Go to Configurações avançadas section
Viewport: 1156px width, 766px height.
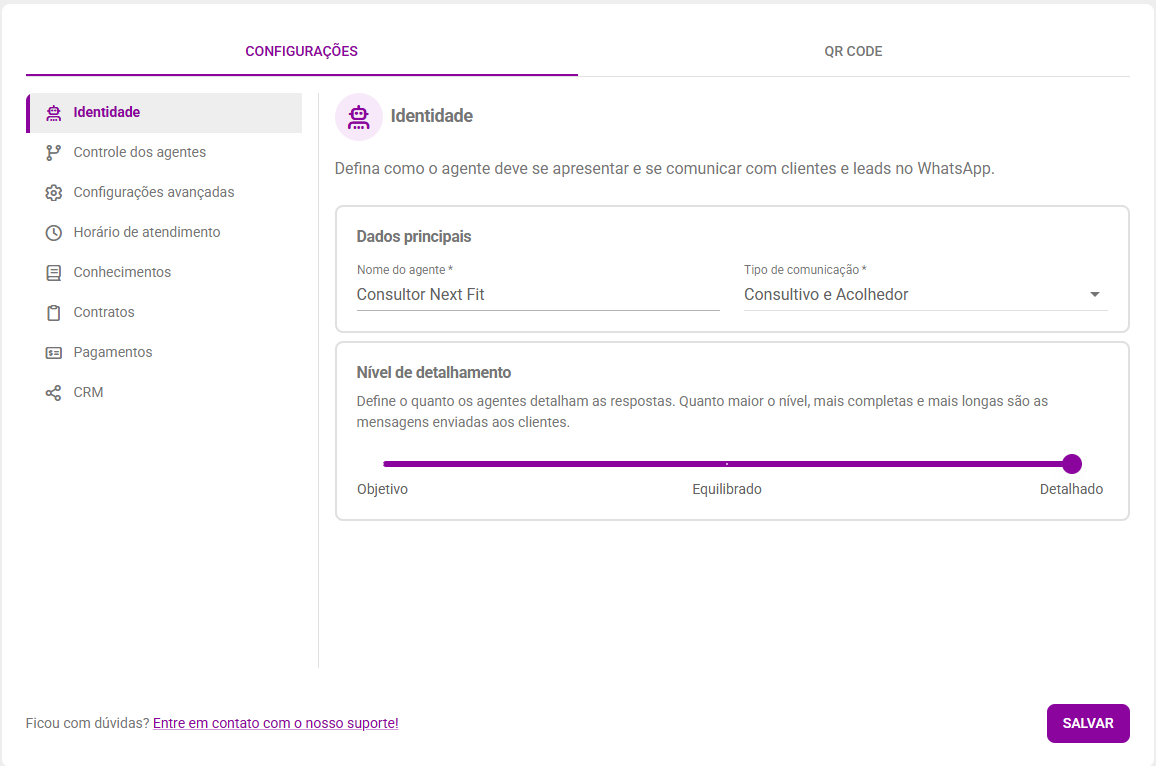click(x=153, y=192)
